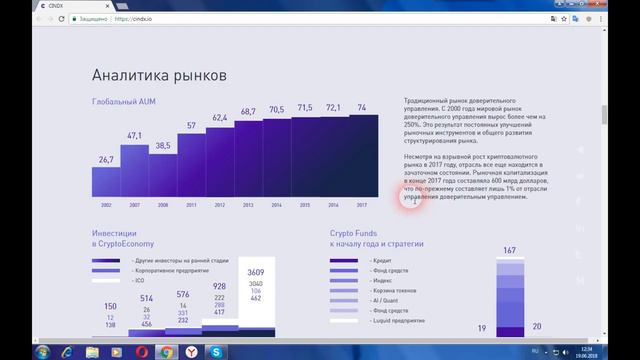Open Skype from the taskbar

point(216,352)
